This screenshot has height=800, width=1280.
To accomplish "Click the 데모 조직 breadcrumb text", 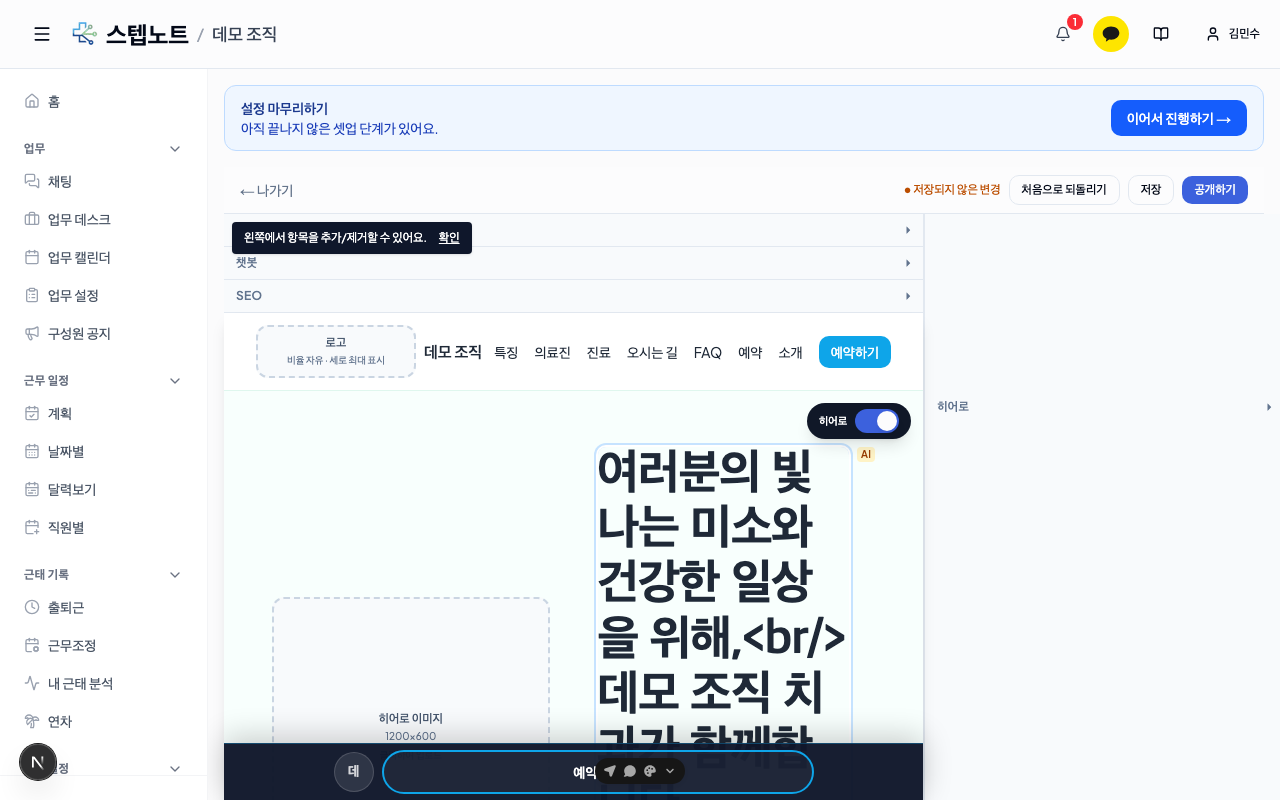I will 244,34.
